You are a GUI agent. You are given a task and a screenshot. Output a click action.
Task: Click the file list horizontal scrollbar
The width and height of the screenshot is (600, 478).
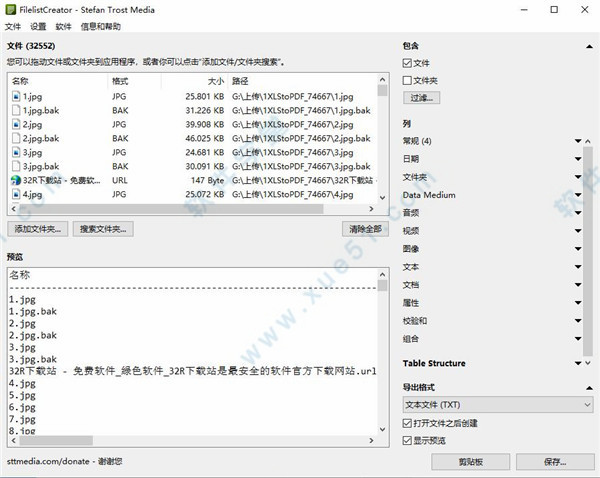(190, 210)
